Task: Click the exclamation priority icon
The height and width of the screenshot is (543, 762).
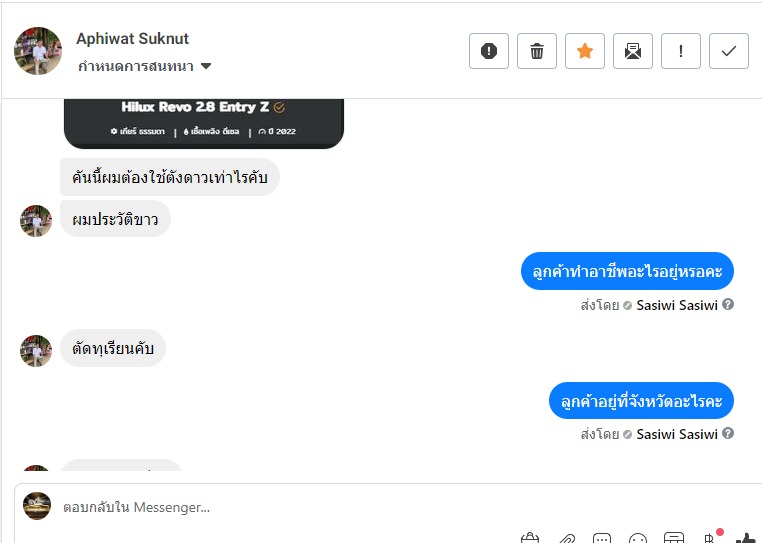Action: point(681,51)
